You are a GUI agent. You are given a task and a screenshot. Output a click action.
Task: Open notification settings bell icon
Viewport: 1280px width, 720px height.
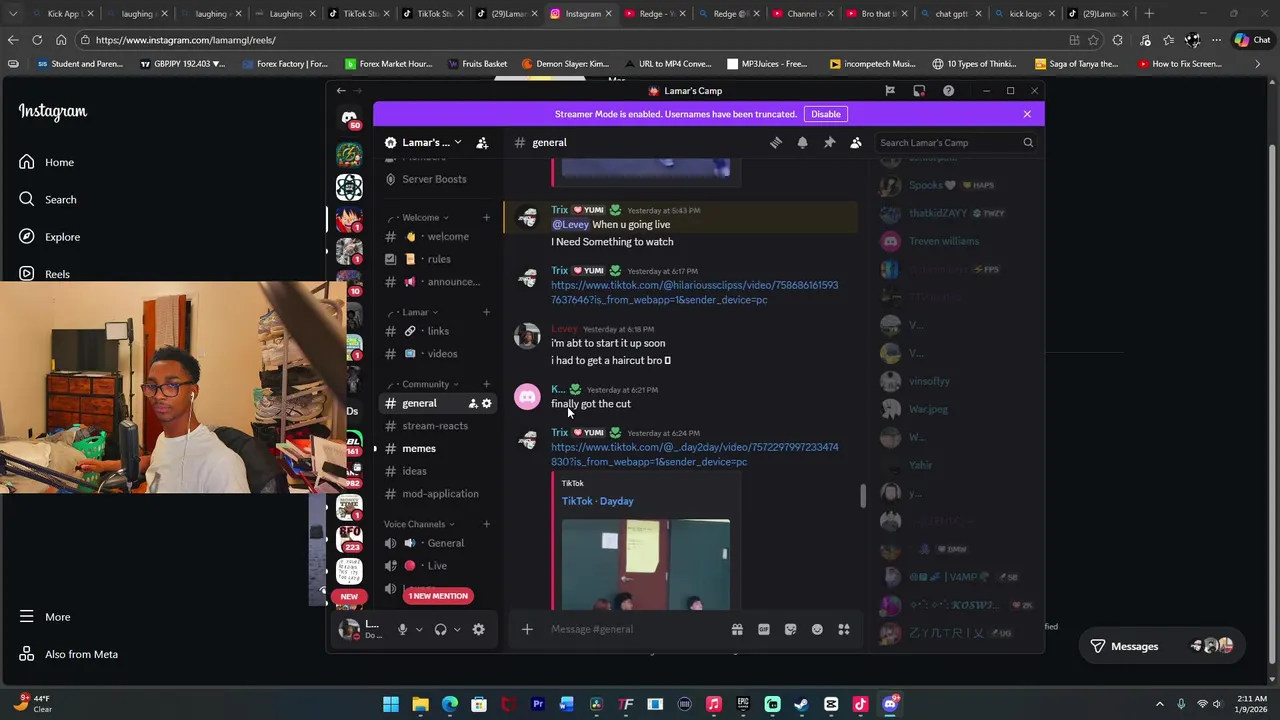click(802, 143)
